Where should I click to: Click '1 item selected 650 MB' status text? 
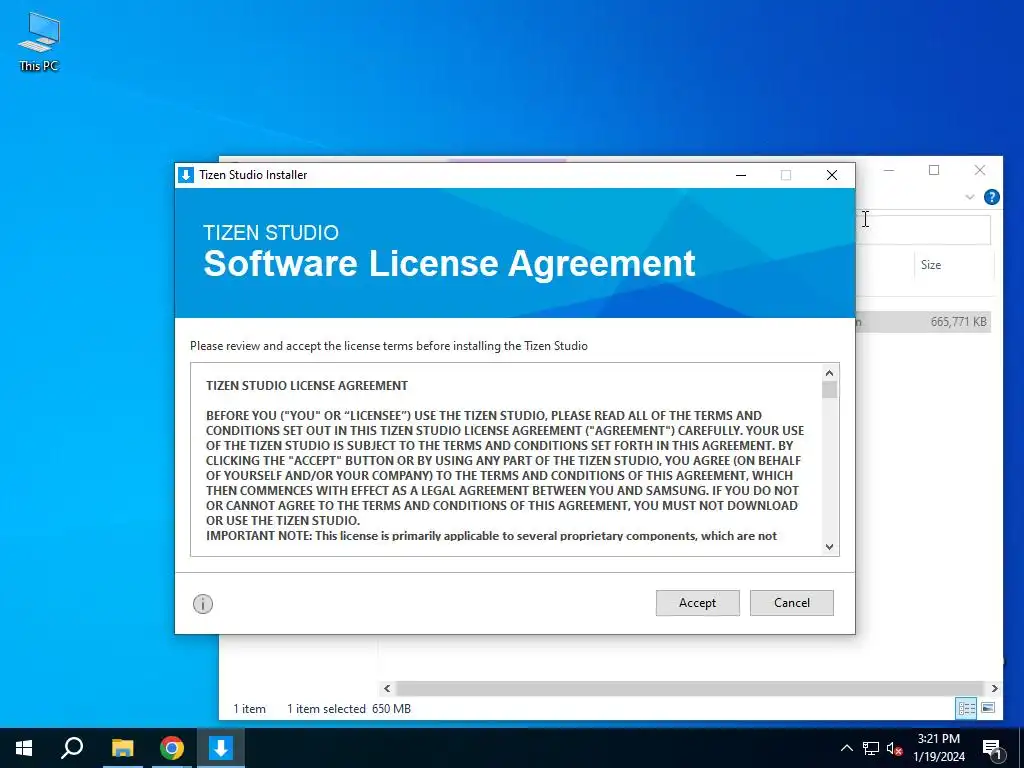[349, 709]
